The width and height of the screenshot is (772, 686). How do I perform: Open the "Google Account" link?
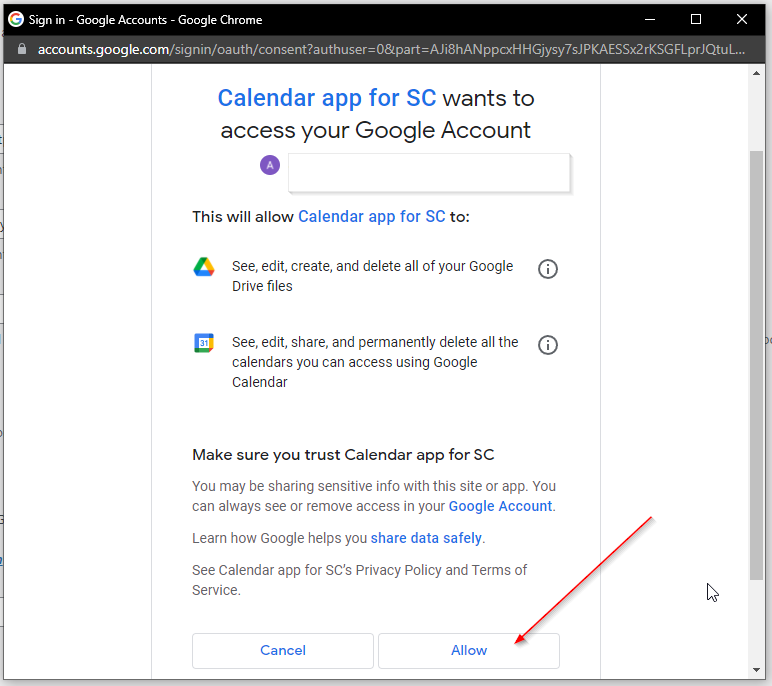pyautogui.click(x=500, y=506)
